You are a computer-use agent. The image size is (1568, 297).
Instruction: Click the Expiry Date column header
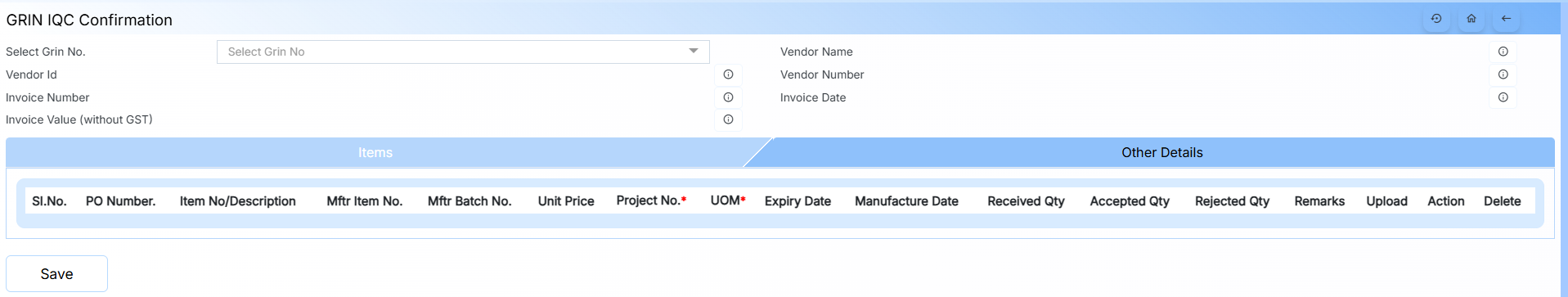[797, 201]
